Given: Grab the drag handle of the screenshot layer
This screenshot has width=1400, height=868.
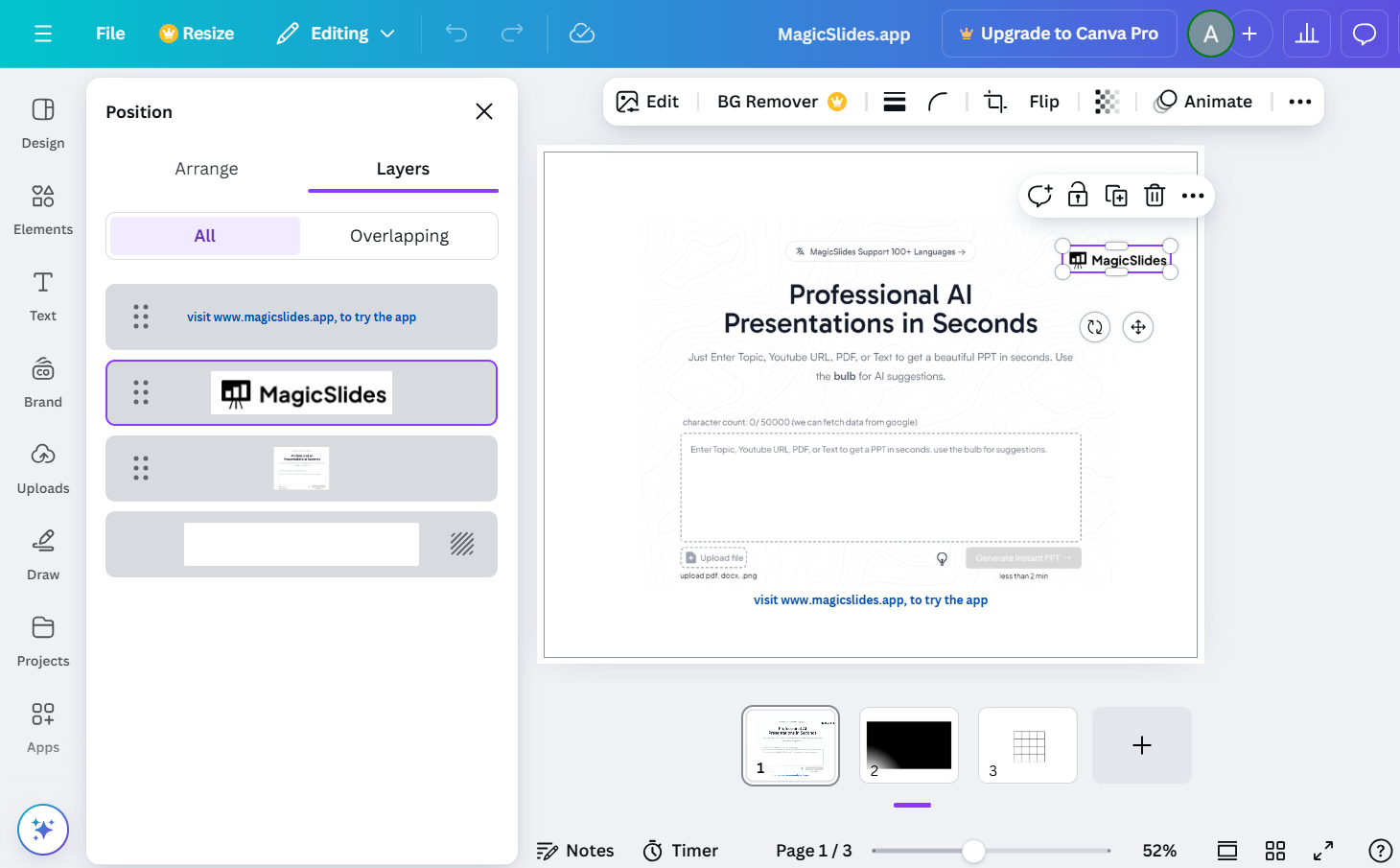Looking at the screenshot, I should tap(141, 468).
